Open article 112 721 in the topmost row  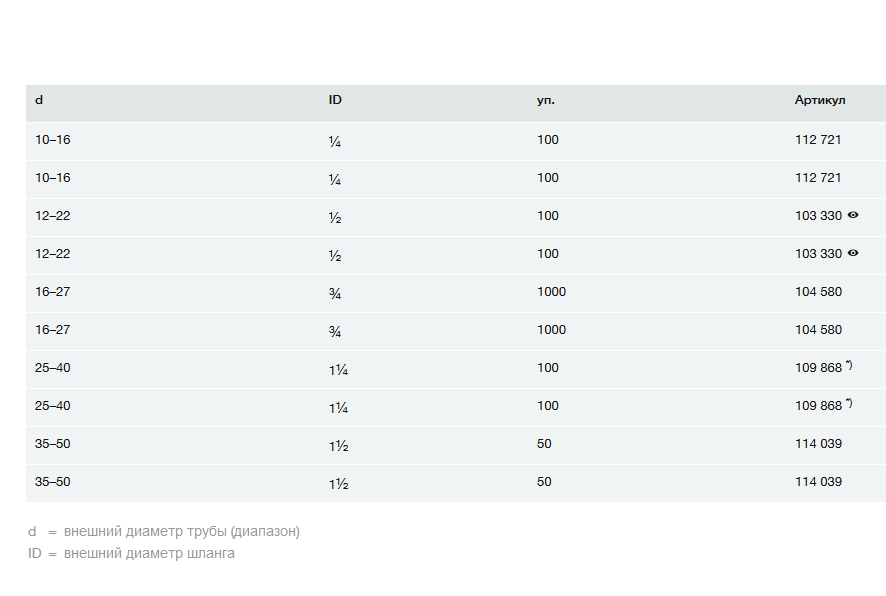point(818,140)
